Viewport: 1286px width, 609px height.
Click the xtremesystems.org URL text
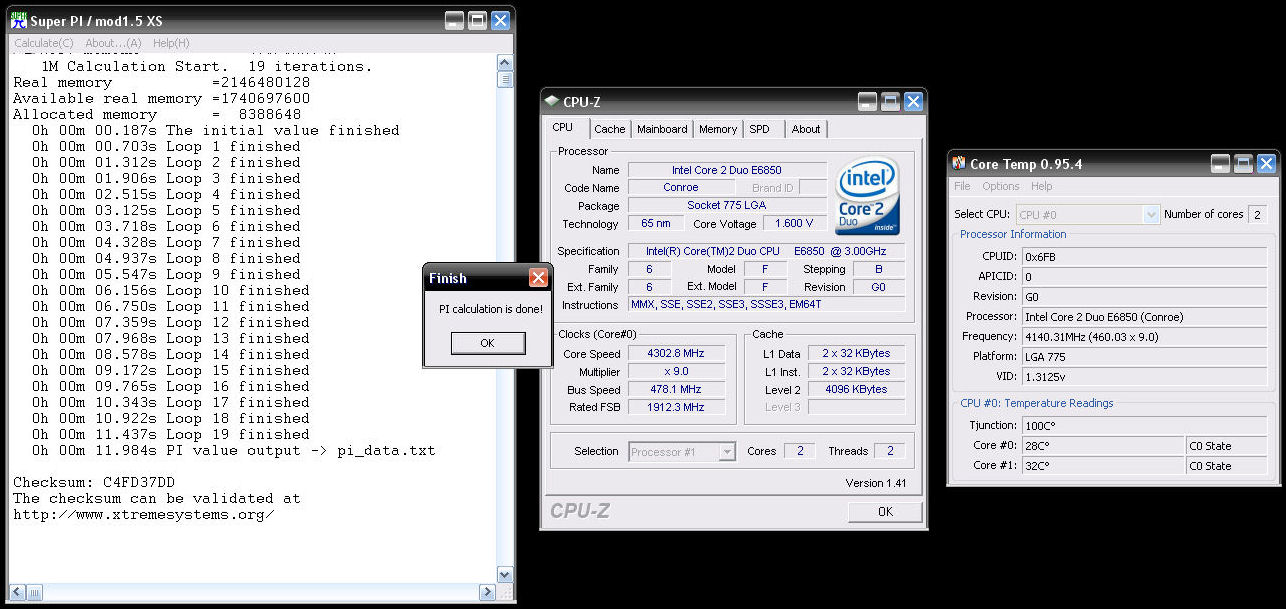tap(144, 514)
